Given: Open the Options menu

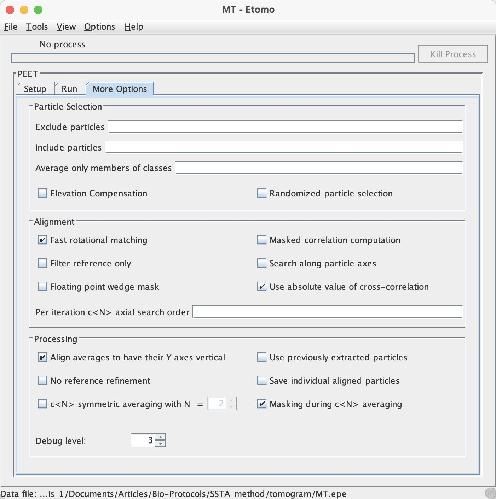Looking at the screenshot, I should (x=99, y=27).
